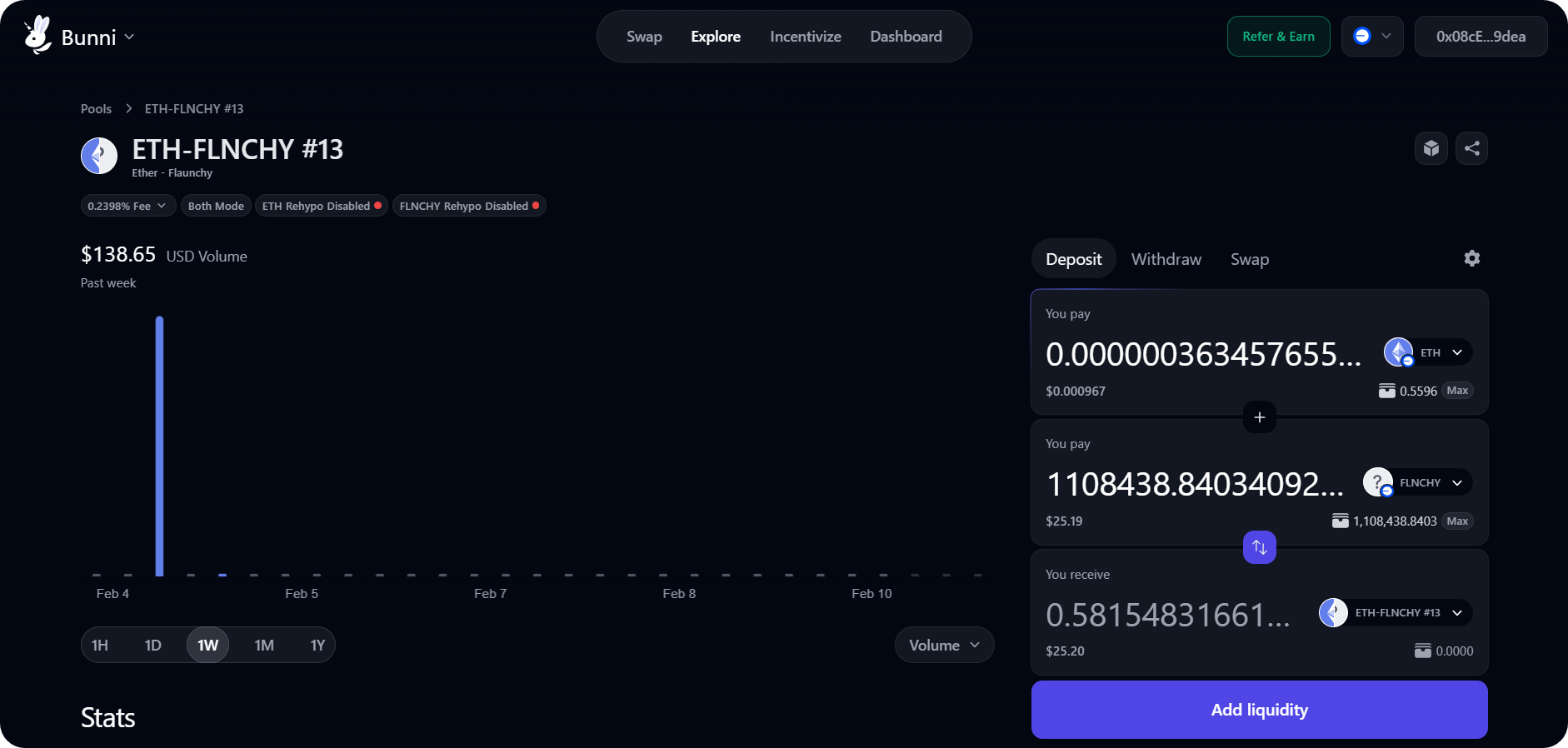Click the ETH amount input field

[1203, 354]
